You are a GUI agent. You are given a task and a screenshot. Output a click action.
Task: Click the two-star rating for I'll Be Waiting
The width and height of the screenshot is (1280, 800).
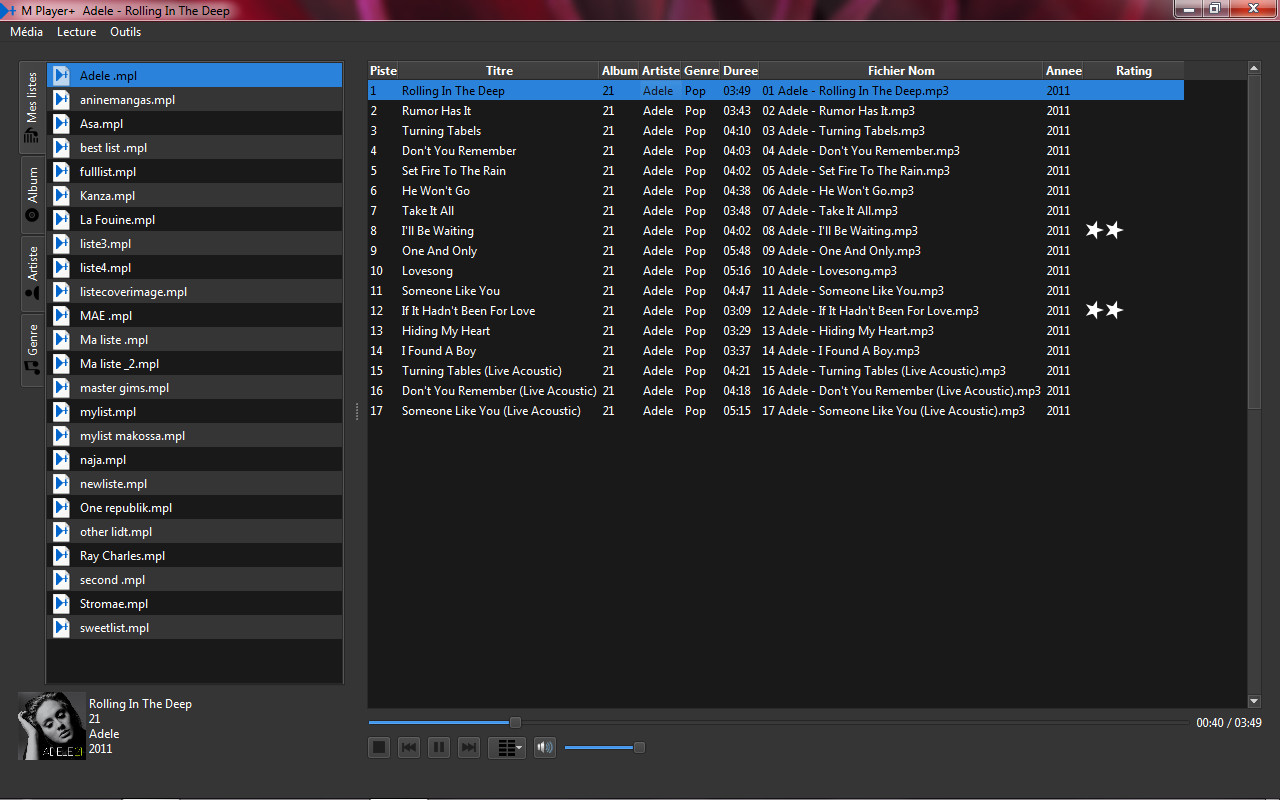pyautogui.click(x=1105, y=231)
